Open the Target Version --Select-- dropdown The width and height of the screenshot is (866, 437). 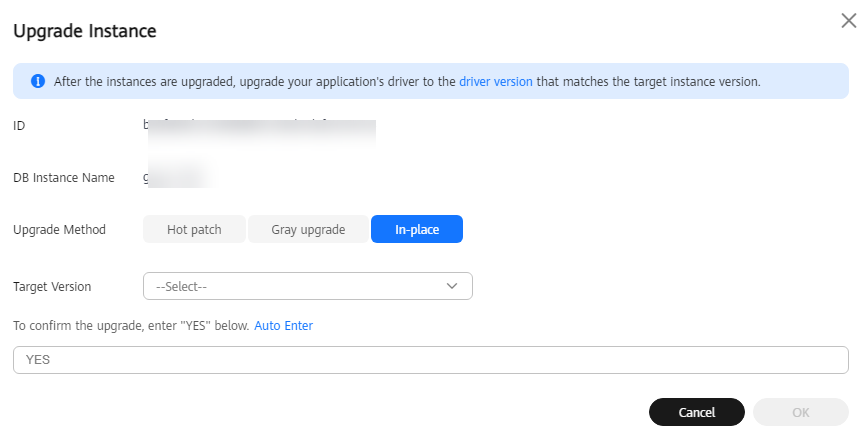308,286
